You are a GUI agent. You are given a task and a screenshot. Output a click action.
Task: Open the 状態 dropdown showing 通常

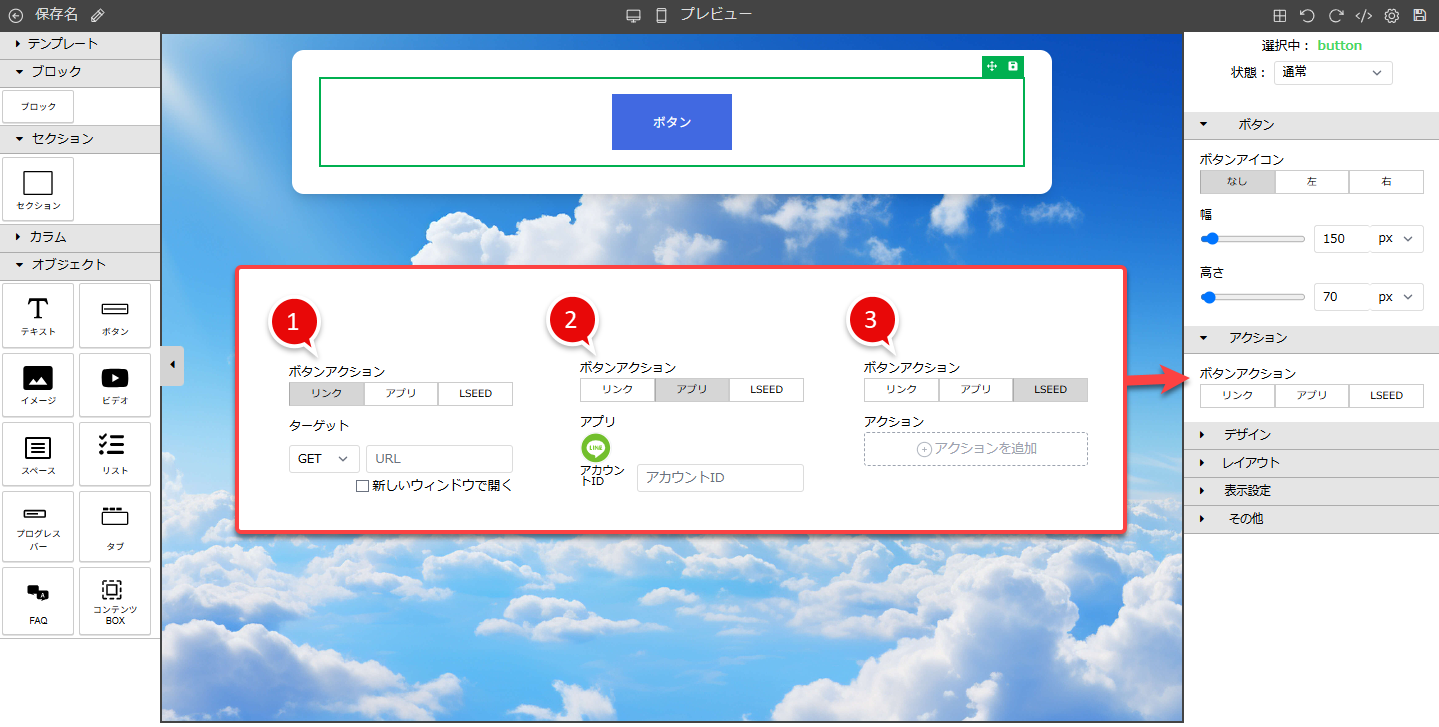(x=1333, y=73)
